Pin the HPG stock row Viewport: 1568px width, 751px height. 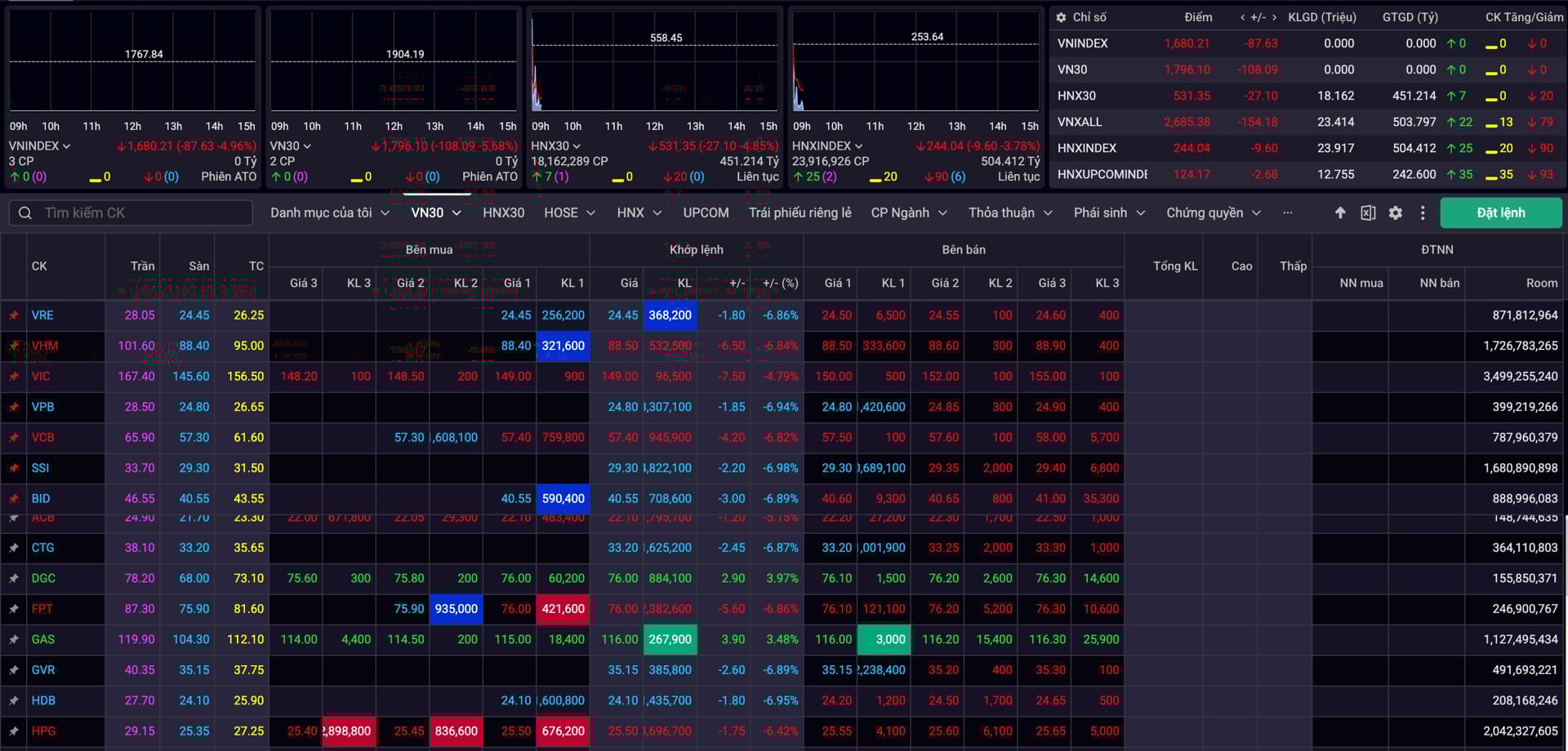pyautogui.click(x=13, y=731)
